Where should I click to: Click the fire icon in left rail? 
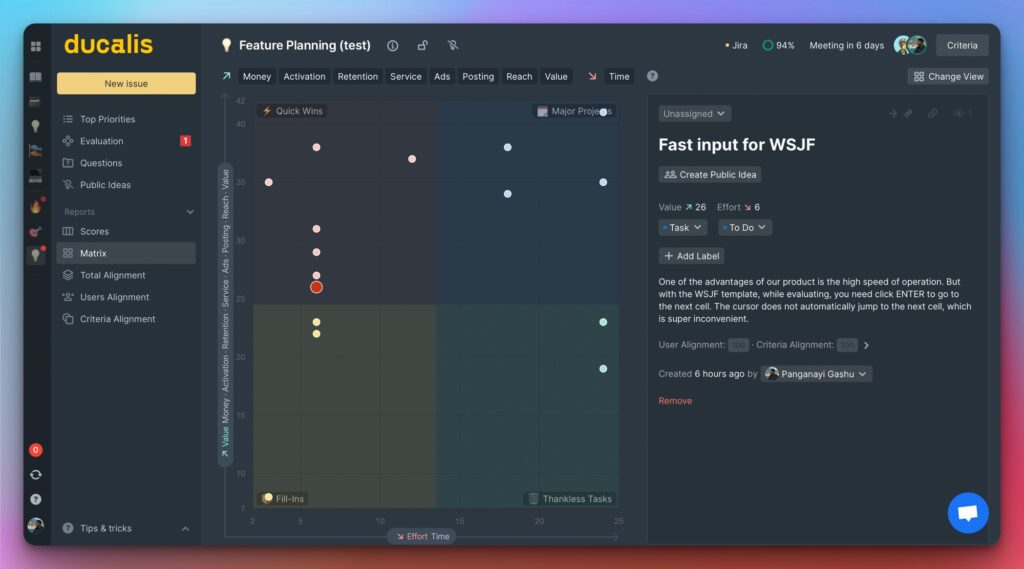(36, 207)
